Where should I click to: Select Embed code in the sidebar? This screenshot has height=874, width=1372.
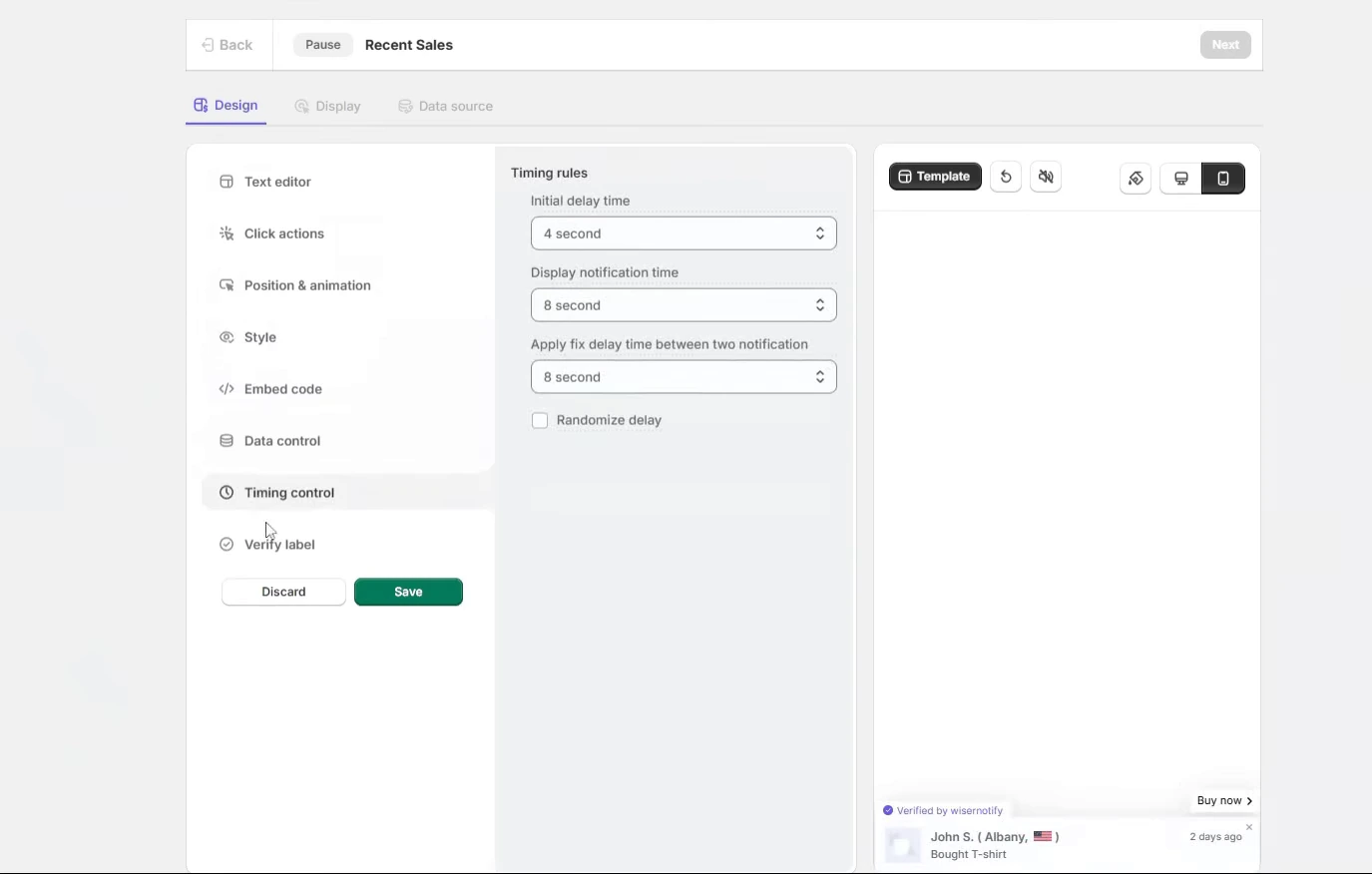tap(347, 389)
